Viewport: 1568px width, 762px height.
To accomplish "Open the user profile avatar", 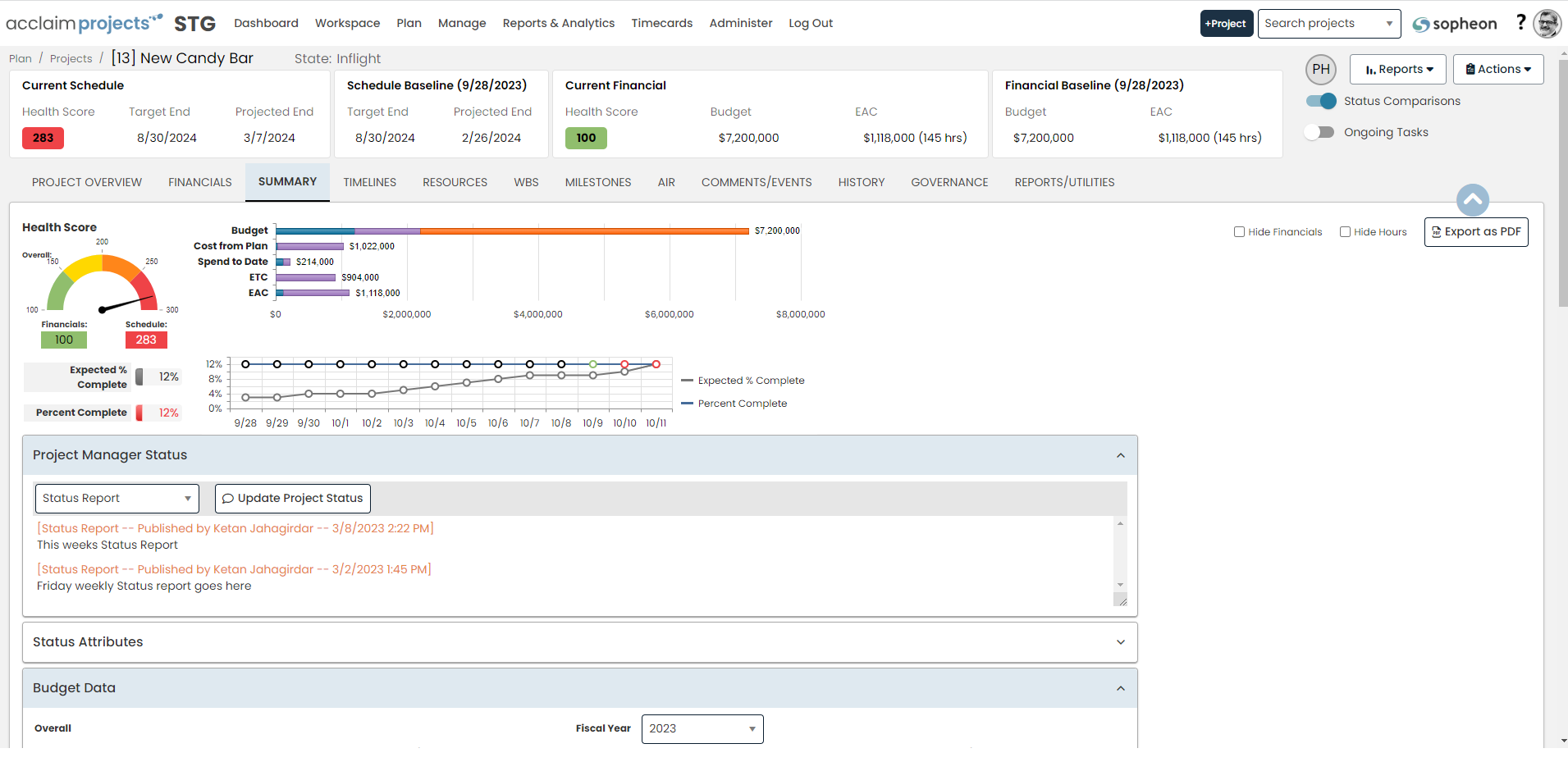I will tap(1547, 24).
